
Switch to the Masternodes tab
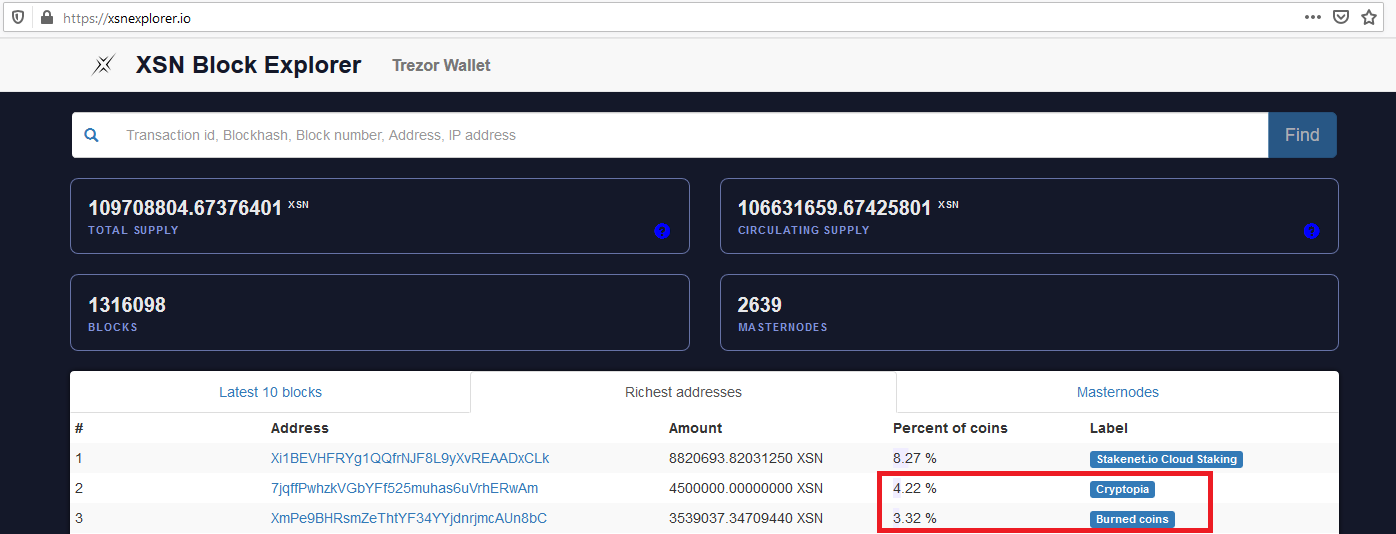[1117, 392]
